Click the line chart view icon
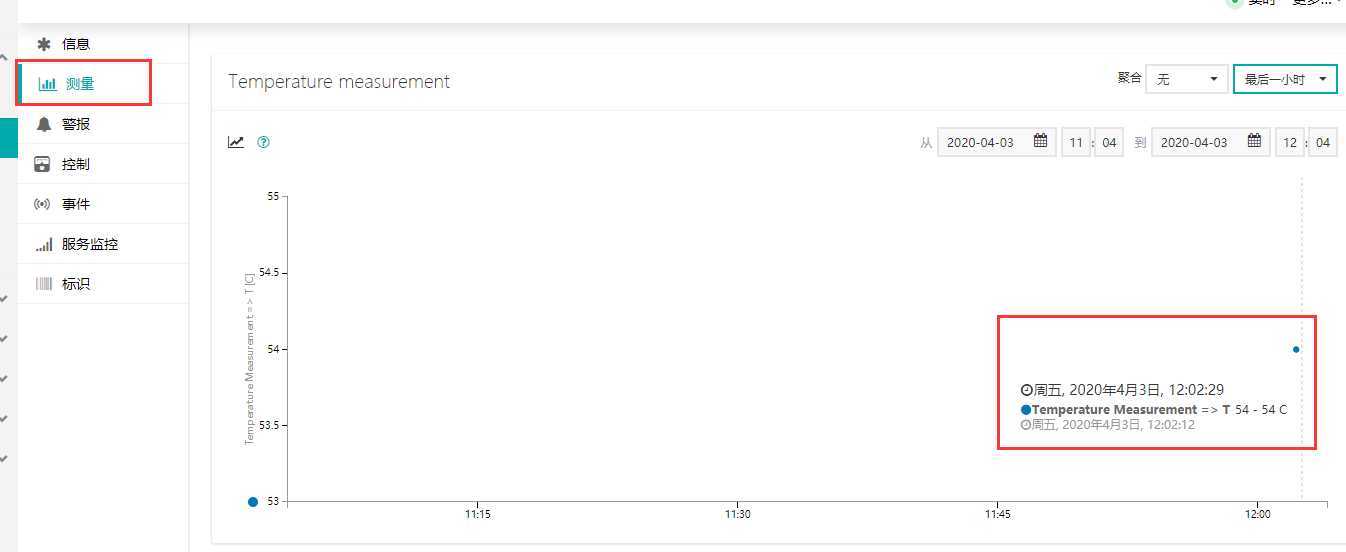 point(236,142)
